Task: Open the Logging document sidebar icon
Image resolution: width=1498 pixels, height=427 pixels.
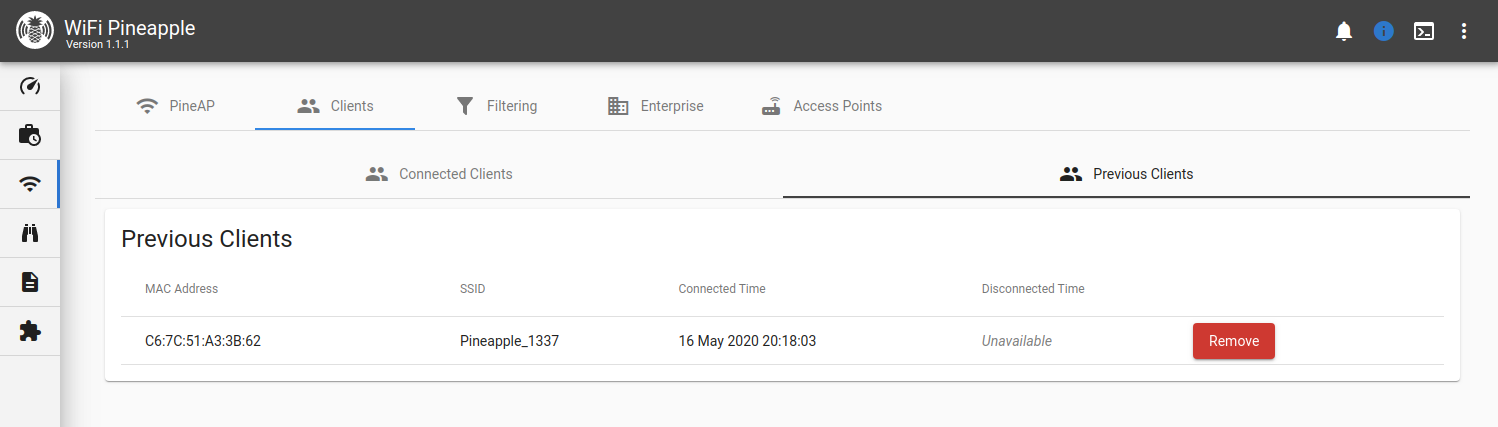Action: [x=30, y=282]
